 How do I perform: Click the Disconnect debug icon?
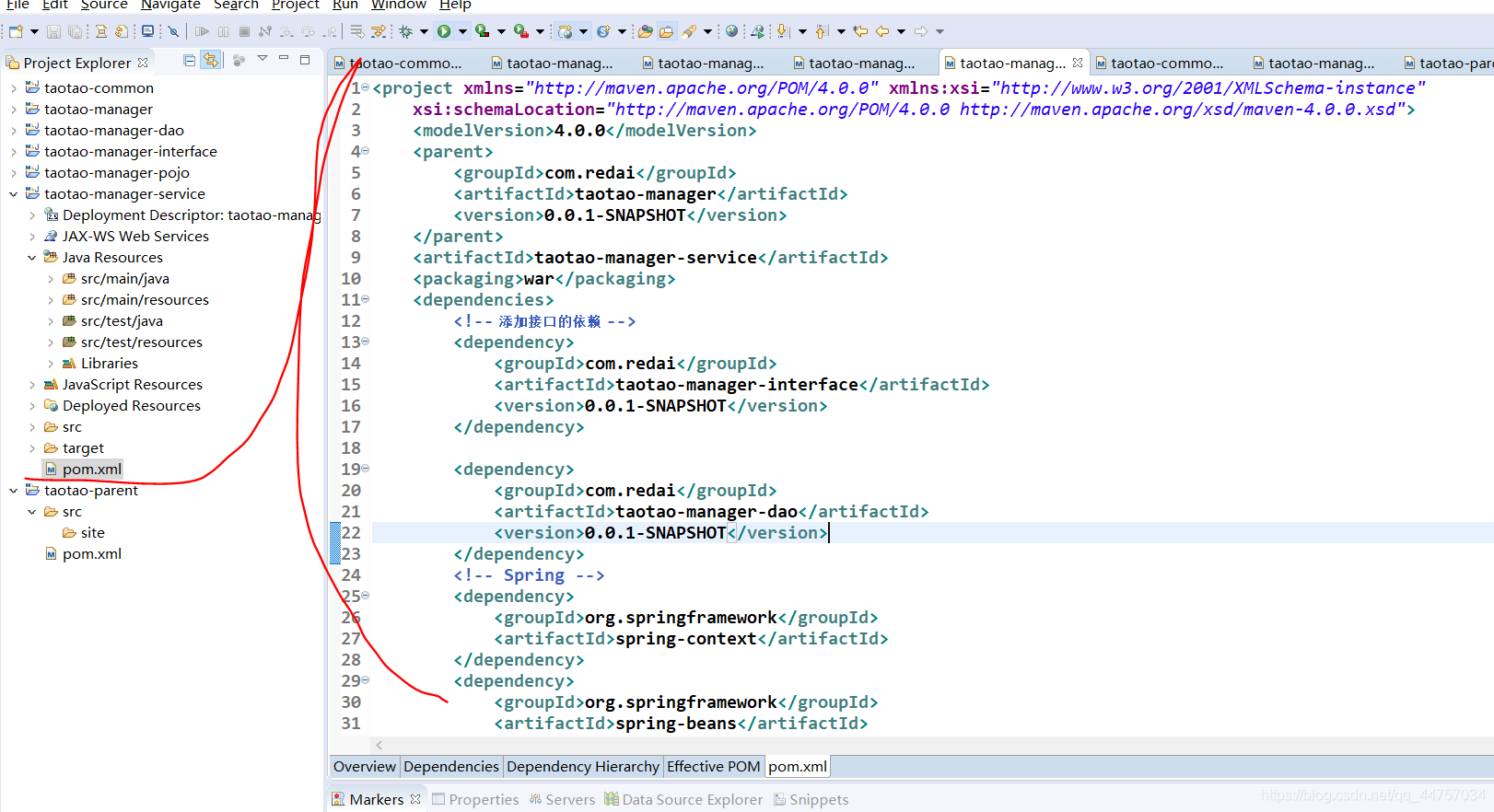[x=265, y=31]
